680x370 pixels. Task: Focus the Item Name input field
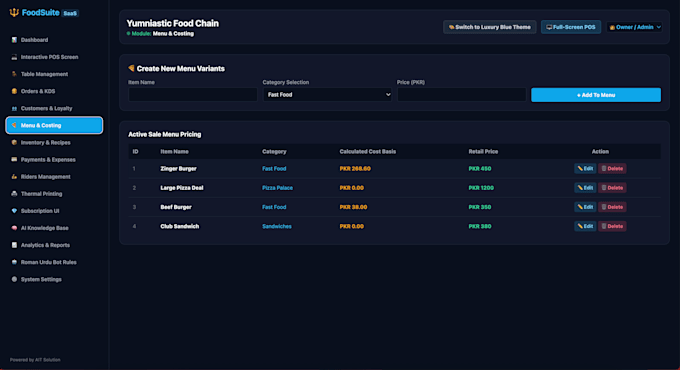(193, 95)
